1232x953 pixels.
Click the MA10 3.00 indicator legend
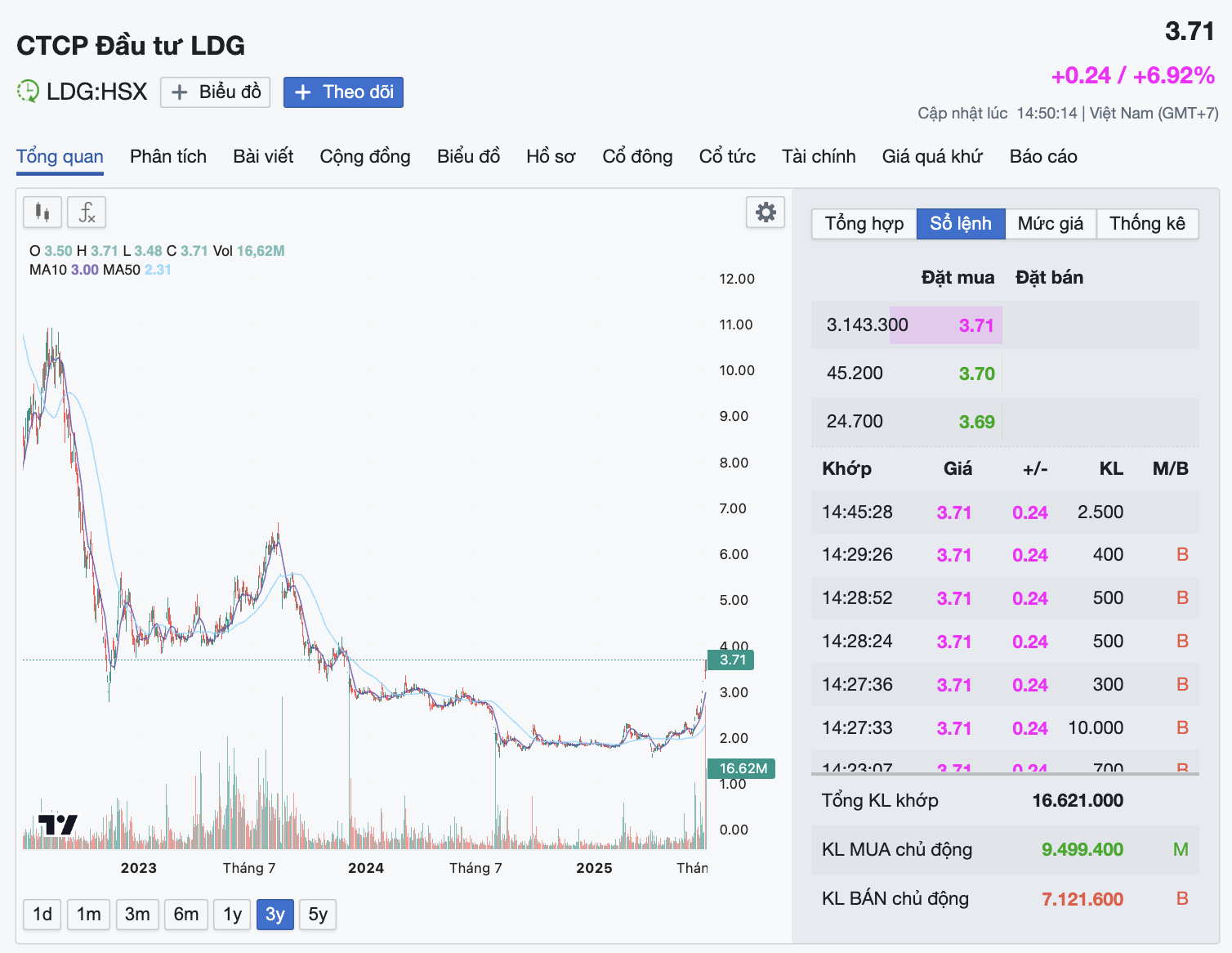click(64, 270)
